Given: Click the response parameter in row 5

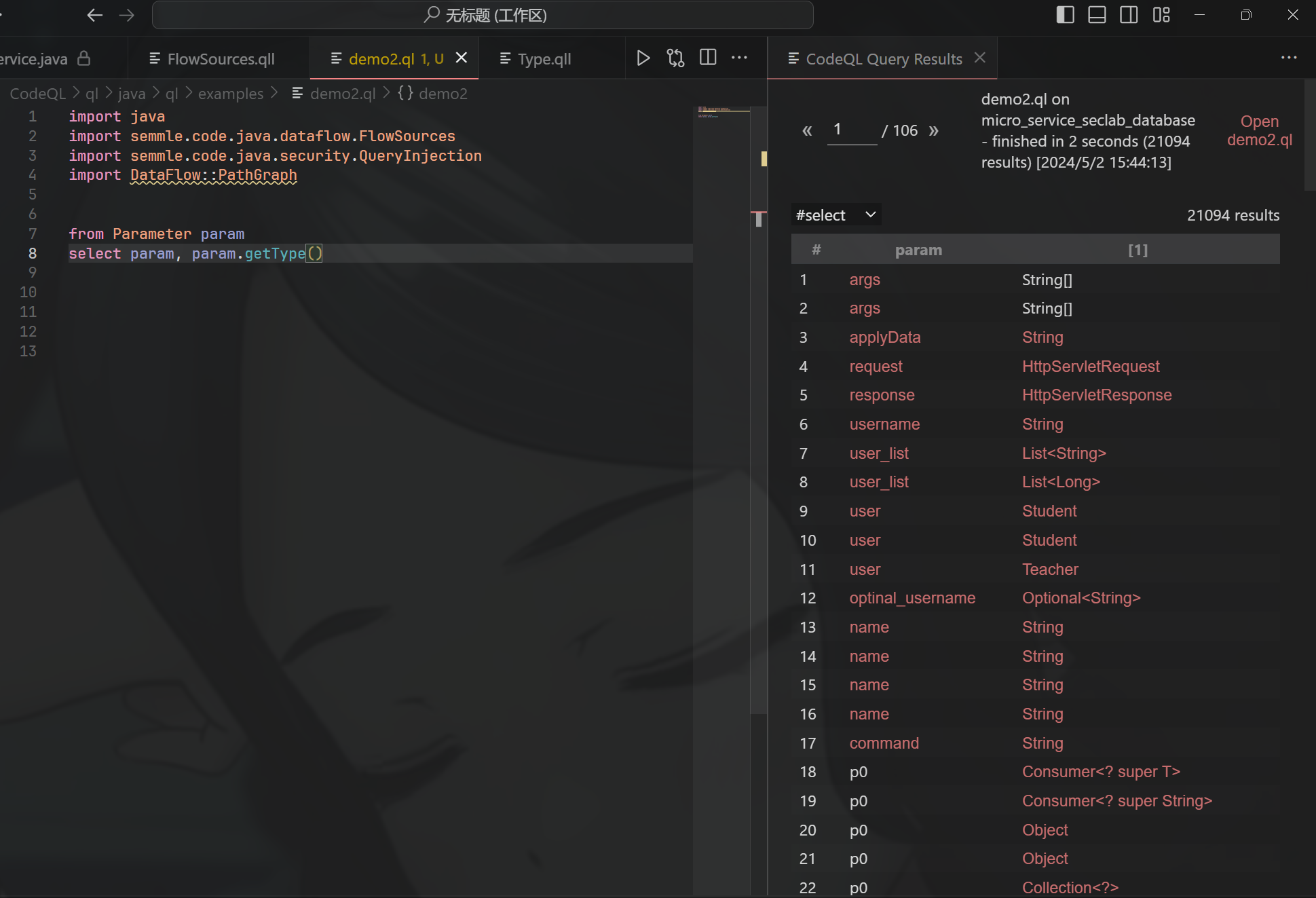Looking at the screenshot, I should click(882, 395).
